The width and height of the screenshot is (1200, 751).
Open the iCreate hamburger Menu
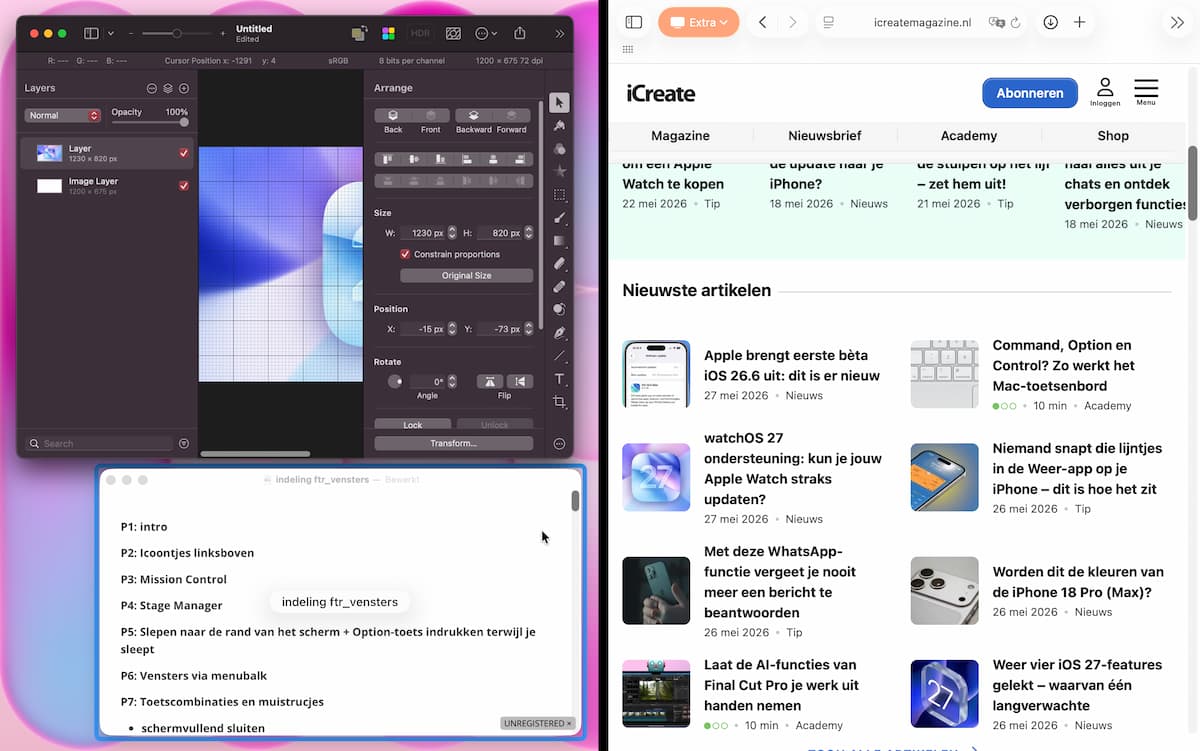point(1146,92)
